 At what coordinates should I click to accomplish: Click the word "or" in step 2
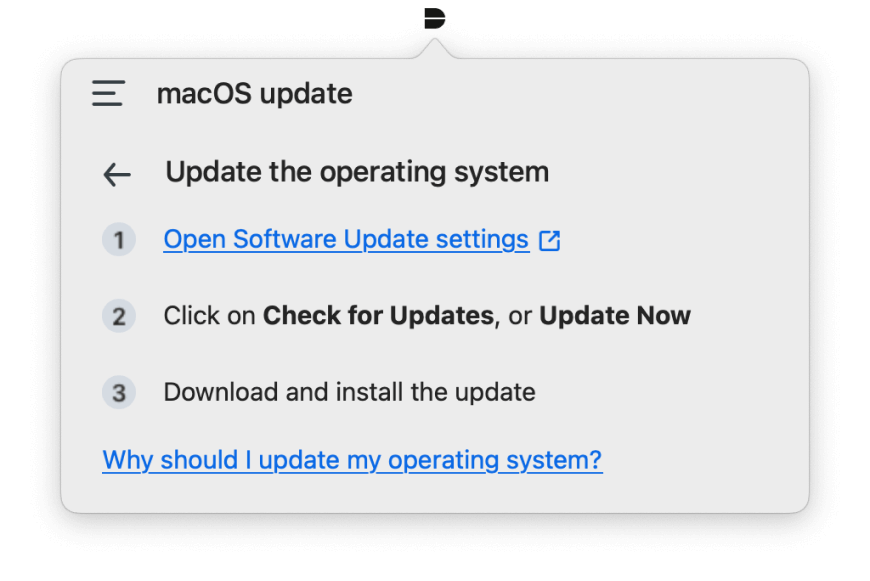pyautogui.click(x=519, y=317)
